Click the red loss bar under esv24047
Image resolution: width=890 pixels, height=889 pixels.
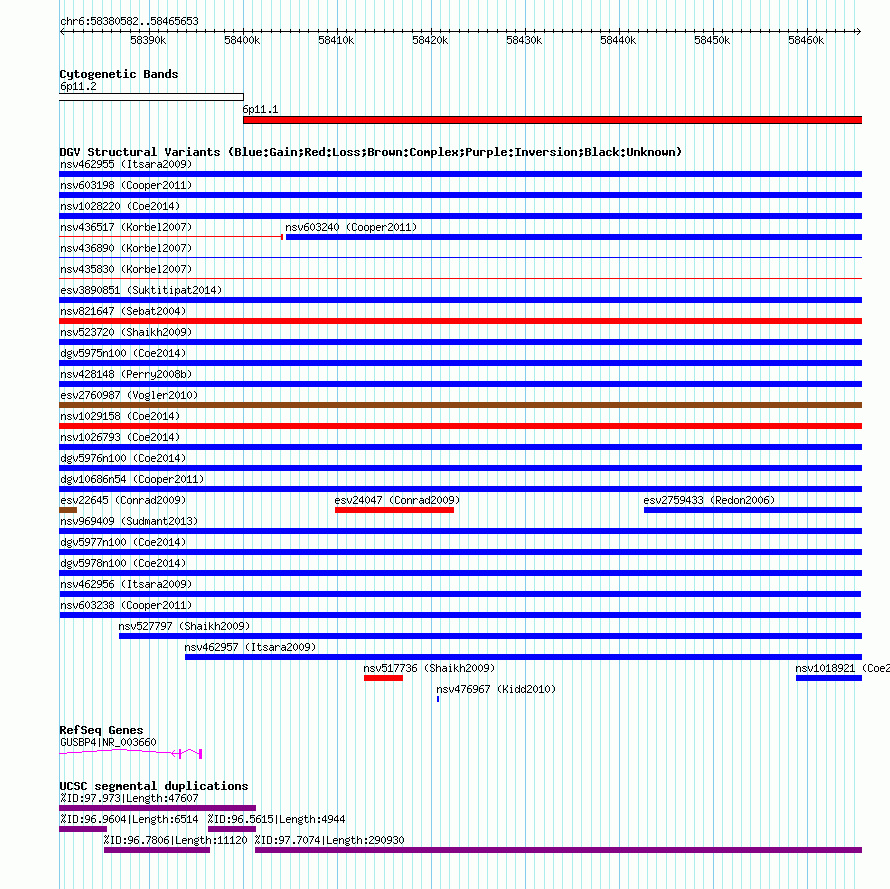(394, 510)
